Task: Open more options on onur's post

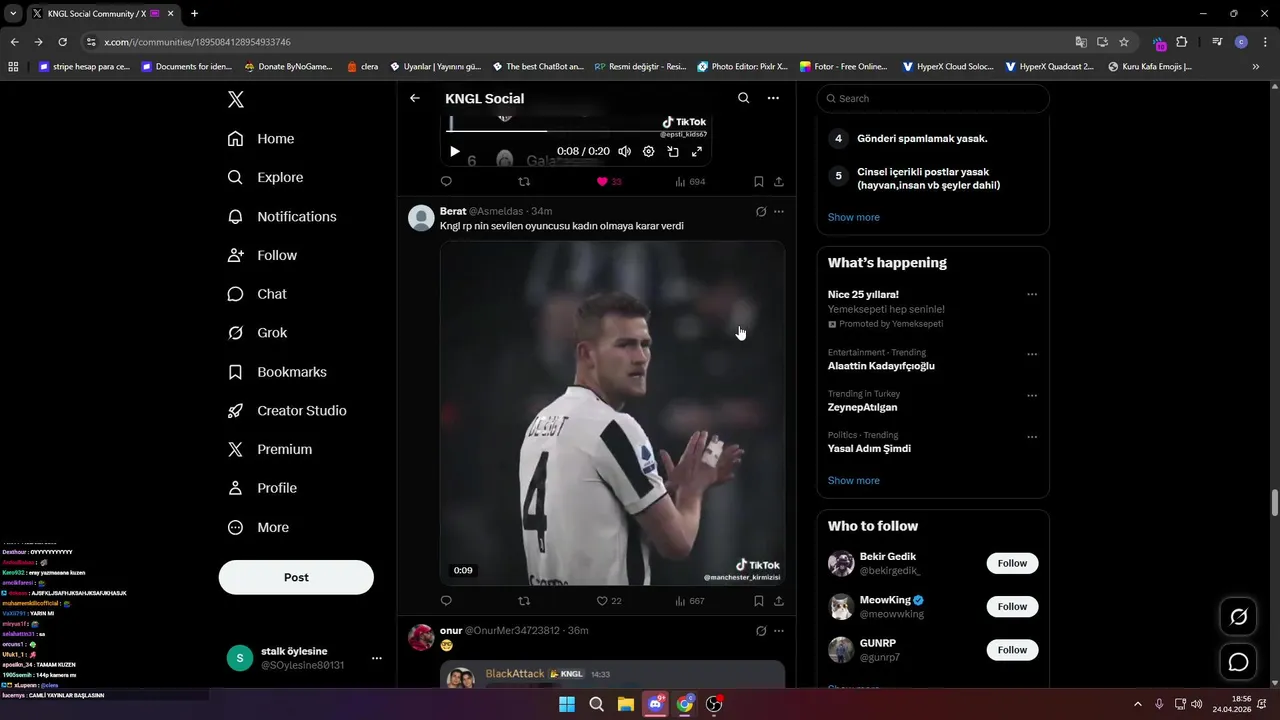Action: (x=779, y=631)
